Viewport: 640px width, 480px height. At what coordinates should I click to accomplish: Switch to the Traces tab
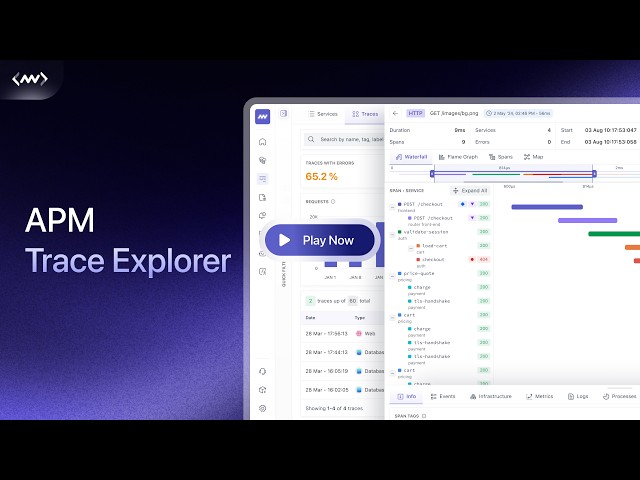point(365,114)
